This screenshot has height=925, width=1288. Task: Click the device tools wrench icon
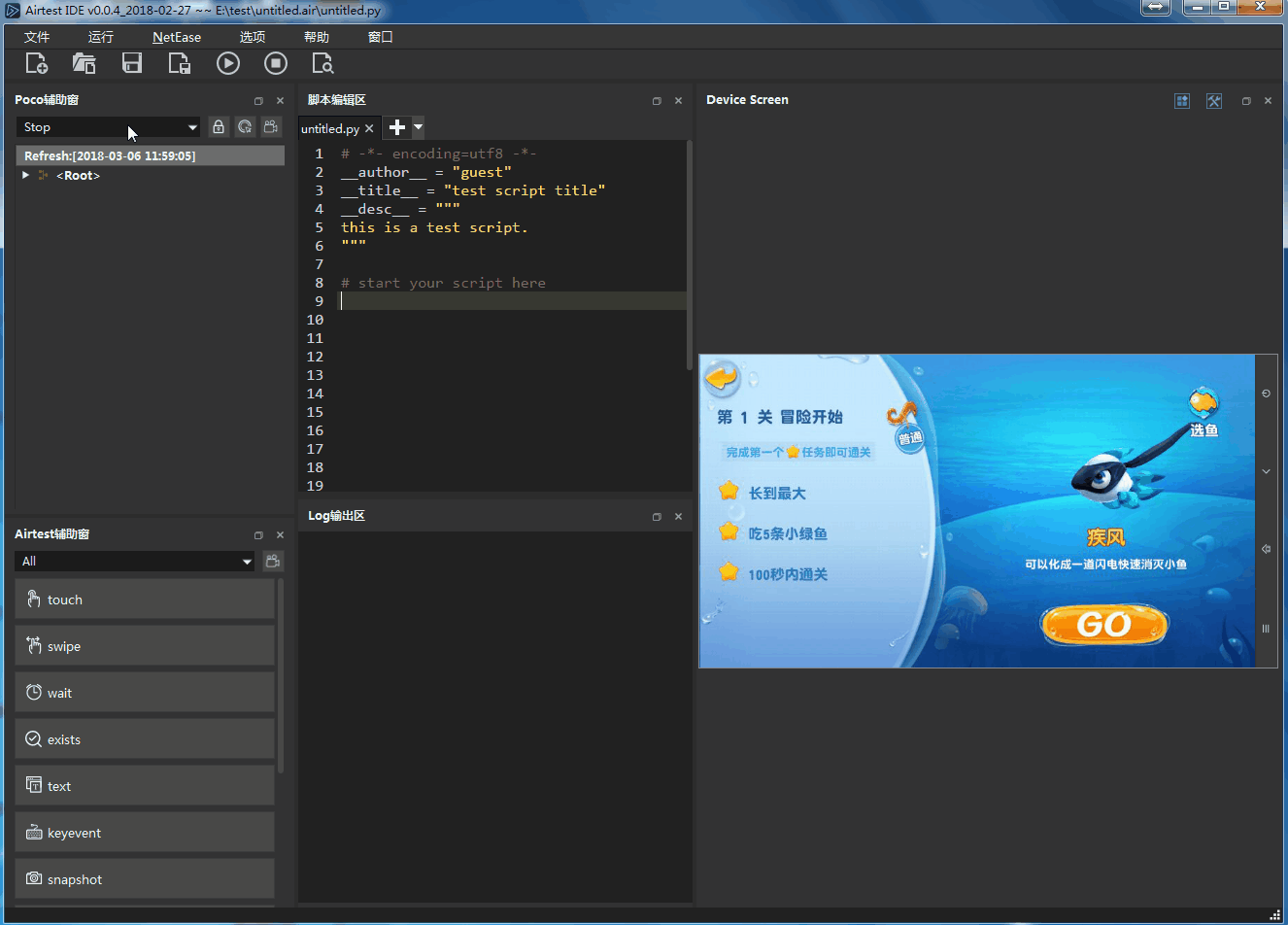pos(1214,101)
